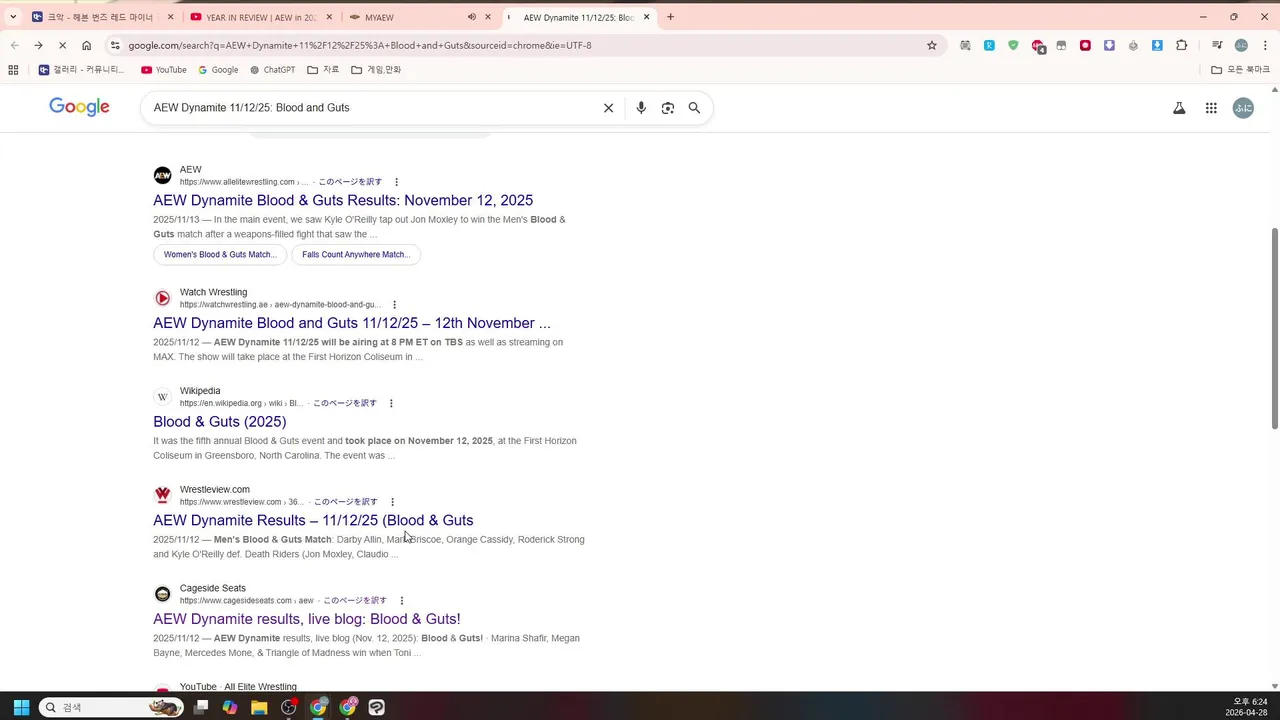
Task: Click the purple download arrow extension icon
Action: [1109, 45]
